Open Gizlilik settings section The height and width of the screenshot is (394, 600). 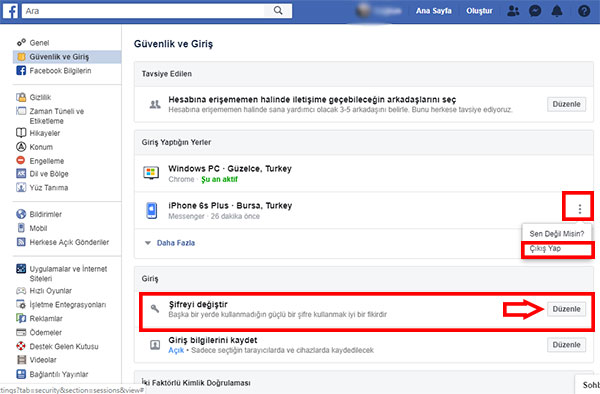[40, 97]
